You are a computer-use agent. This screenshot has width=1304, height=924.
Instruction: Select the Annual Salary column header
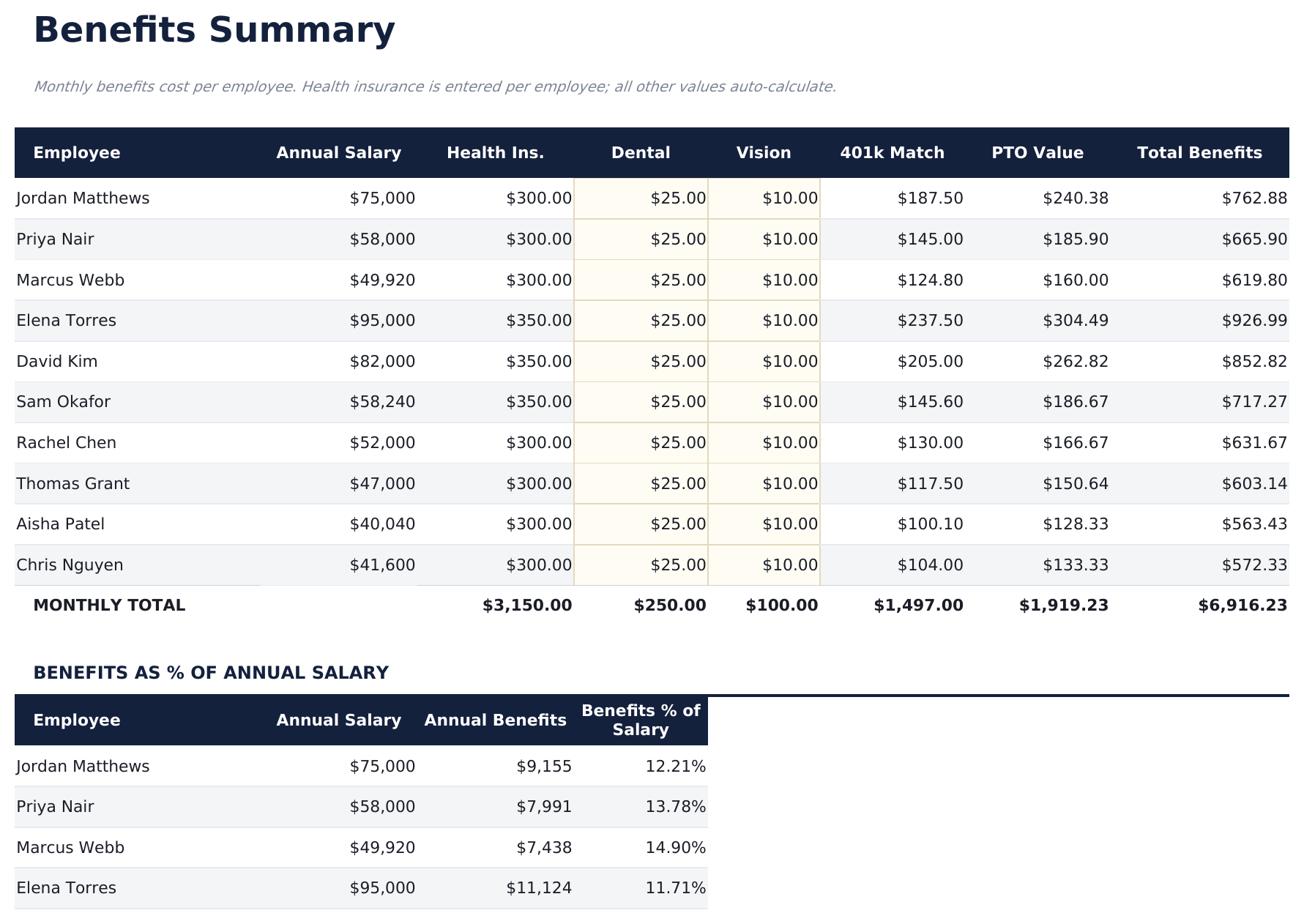pos(338,152)
